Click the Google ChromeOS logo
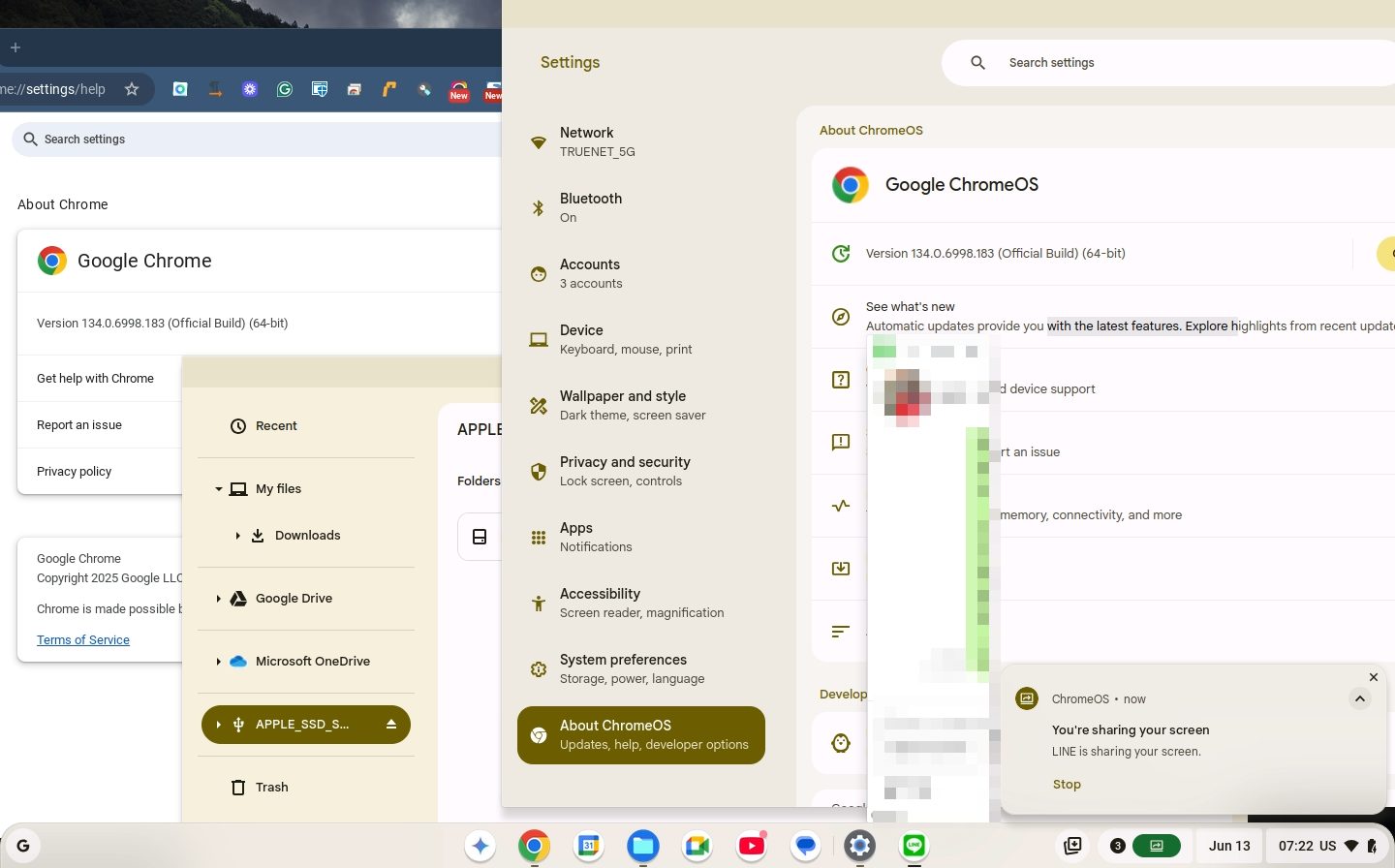 850,185
